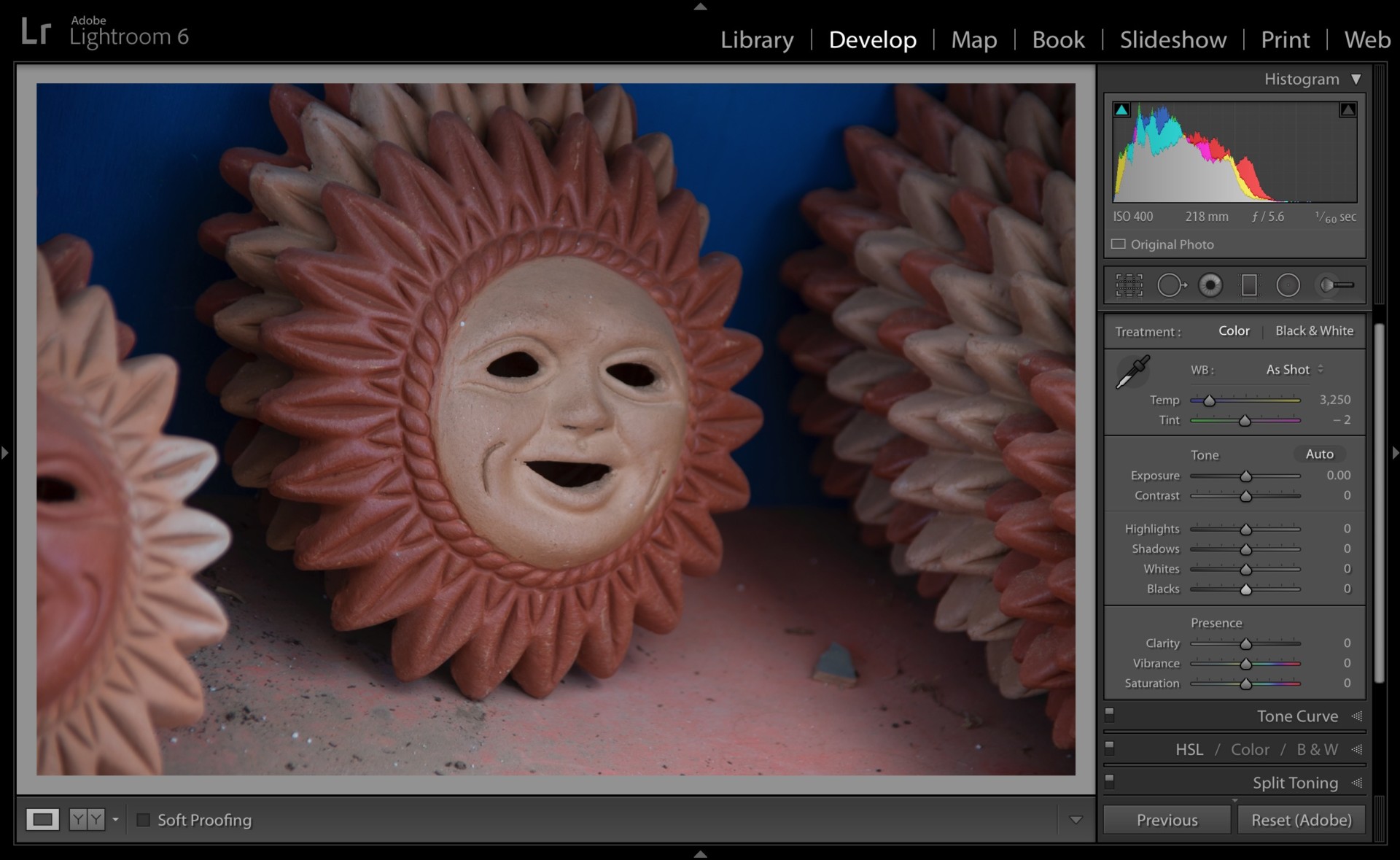Pick the White Balance eyedropper
Viewport: 1400px width, 860px height.
point(1132,372)
